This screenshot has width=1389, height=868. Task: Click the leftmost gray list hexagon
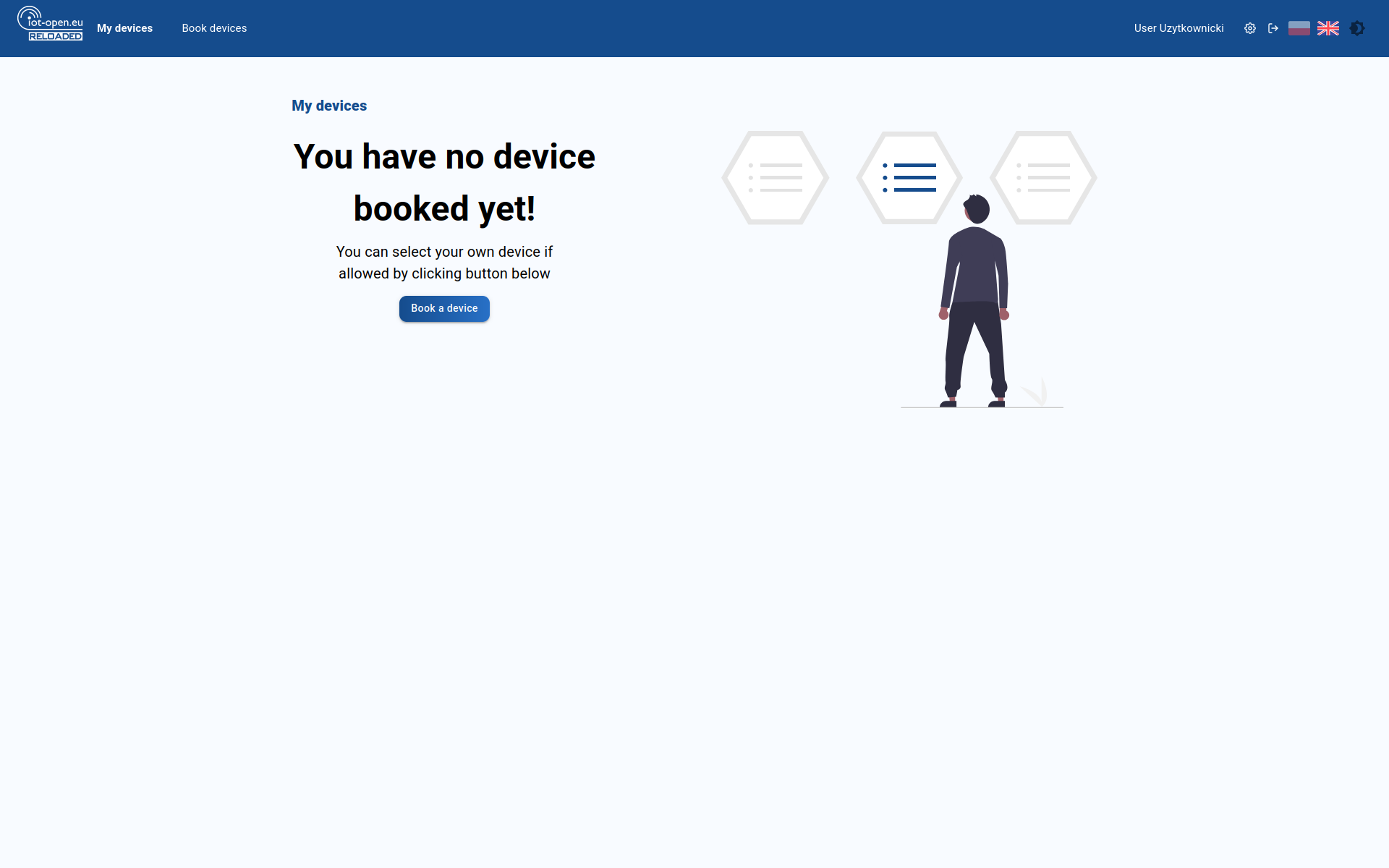coord(775,177)
